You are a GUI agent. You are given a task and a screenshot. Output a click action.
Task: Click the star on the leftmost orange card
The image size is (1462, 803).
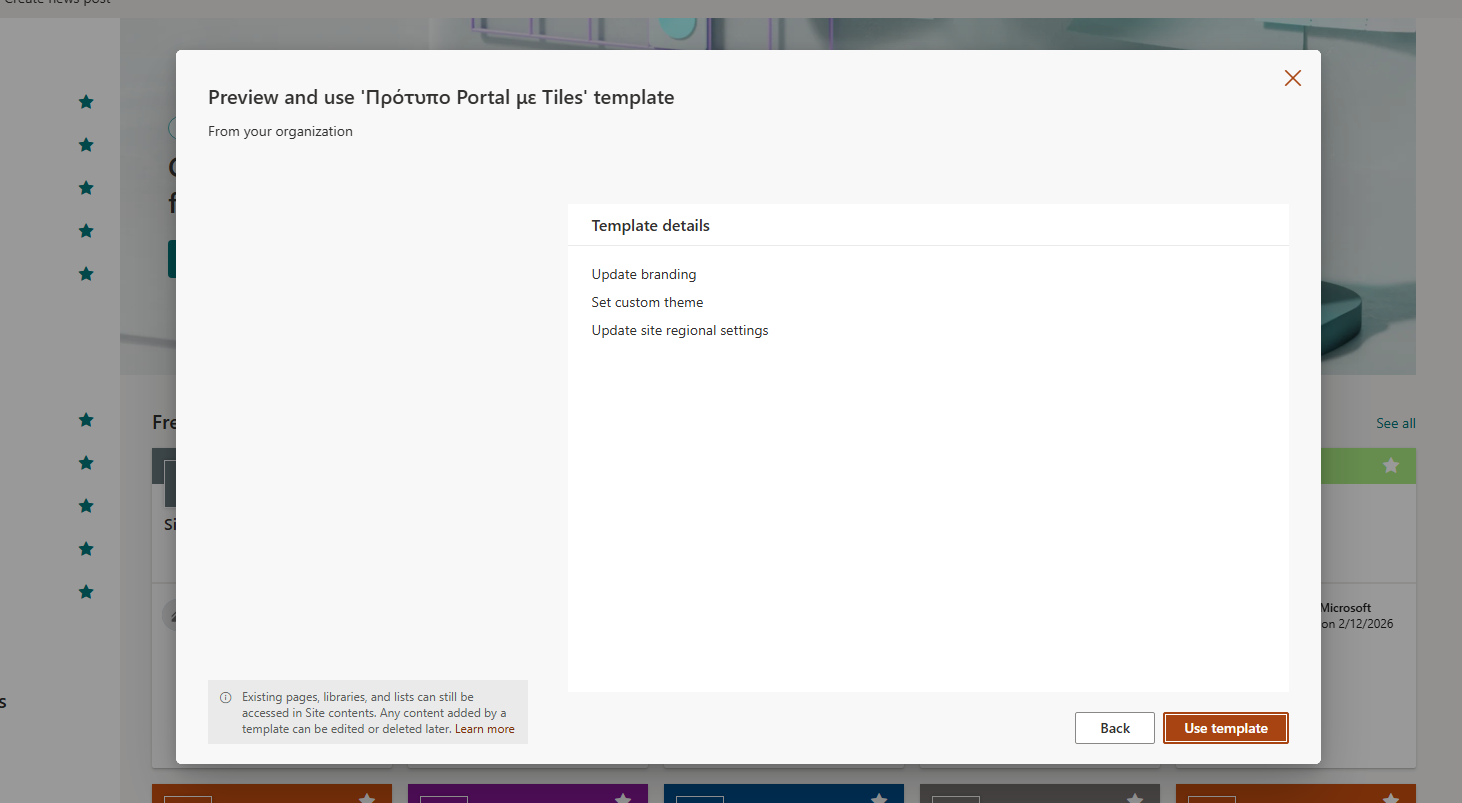pos(367,798)
